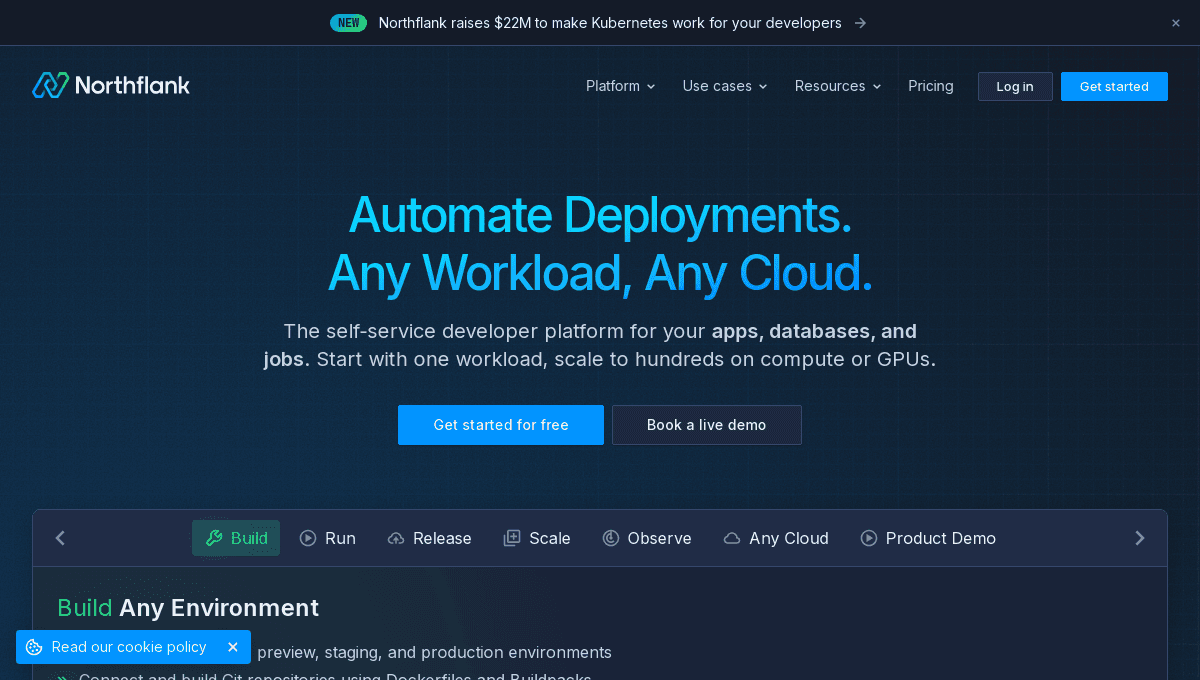This screenshot has height=680, width=1200.
Task: Click the Northflank logo
Action: point(110,85)
